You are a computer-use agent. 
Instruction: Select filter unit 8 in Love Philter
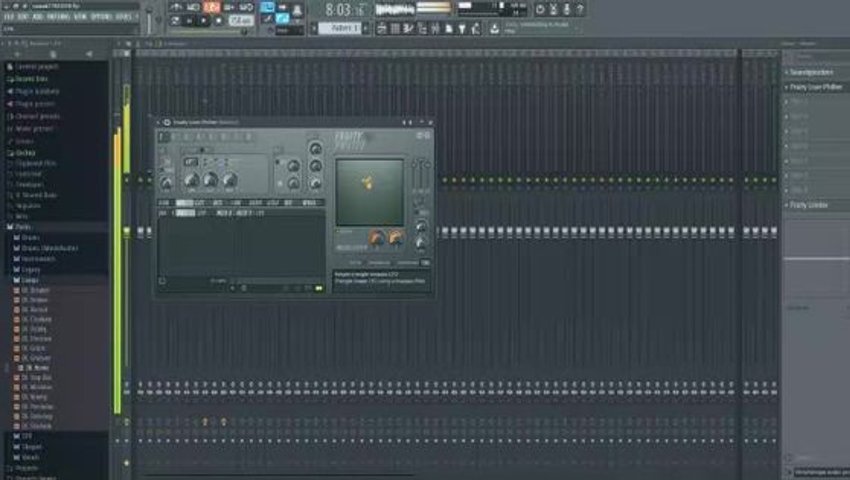coord(249,137)
